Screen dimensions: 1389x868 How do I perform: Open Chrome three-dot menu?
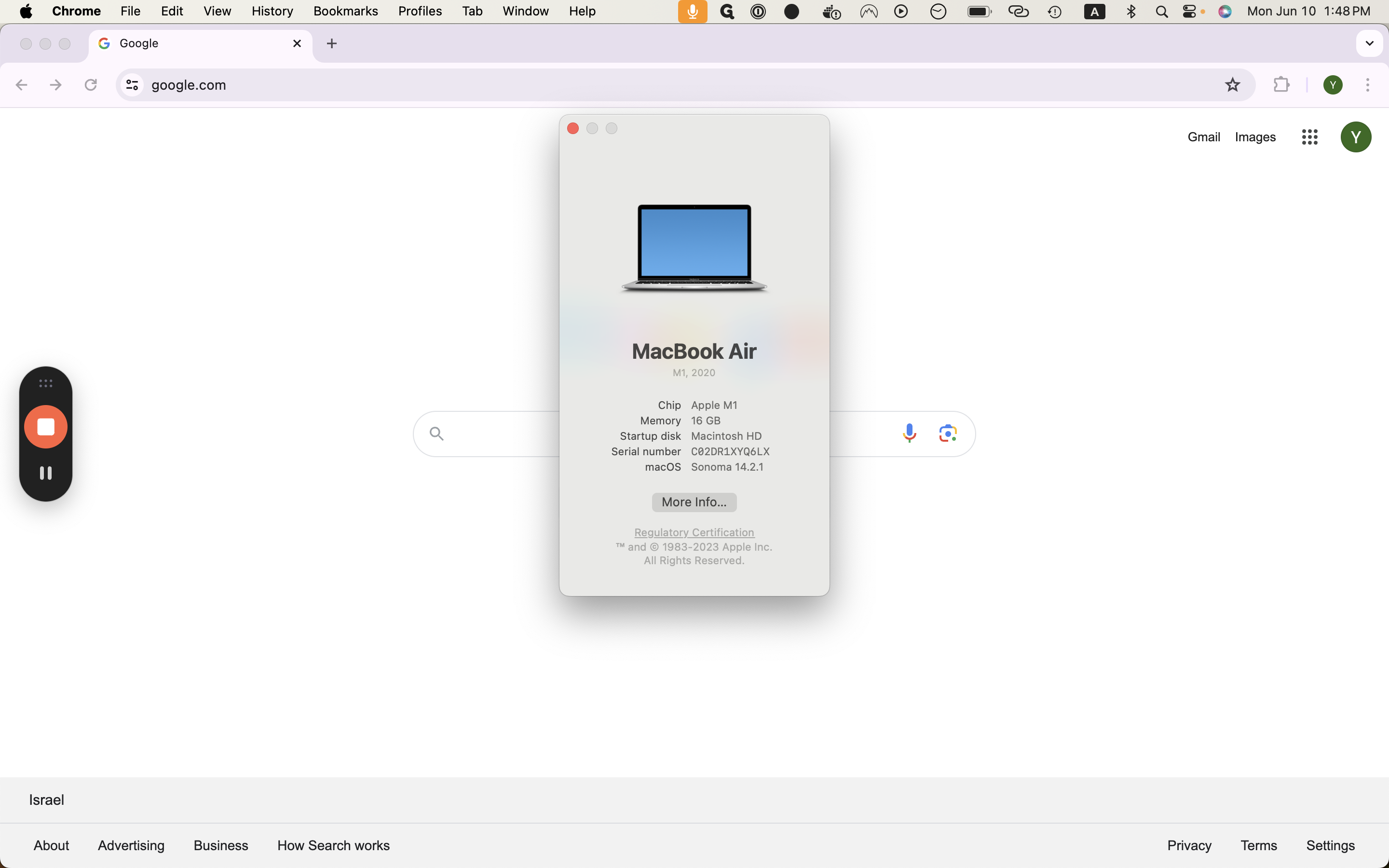pyautogui.click(x=1368, y=85)
